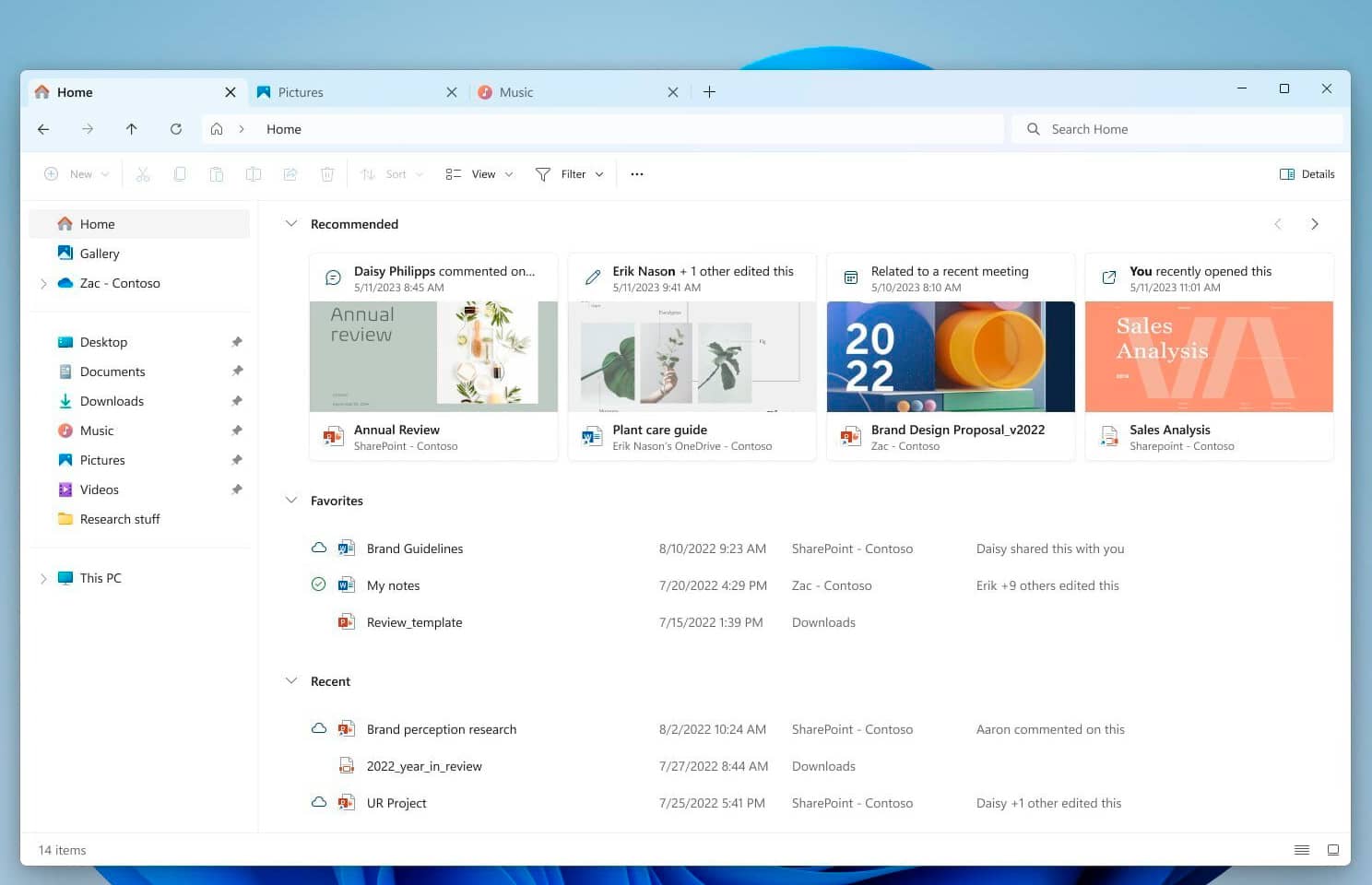The width and height of the screenshot is (1372, 885).
Task: Click the Refresh button in navigation bar
Action: [175, 129]
